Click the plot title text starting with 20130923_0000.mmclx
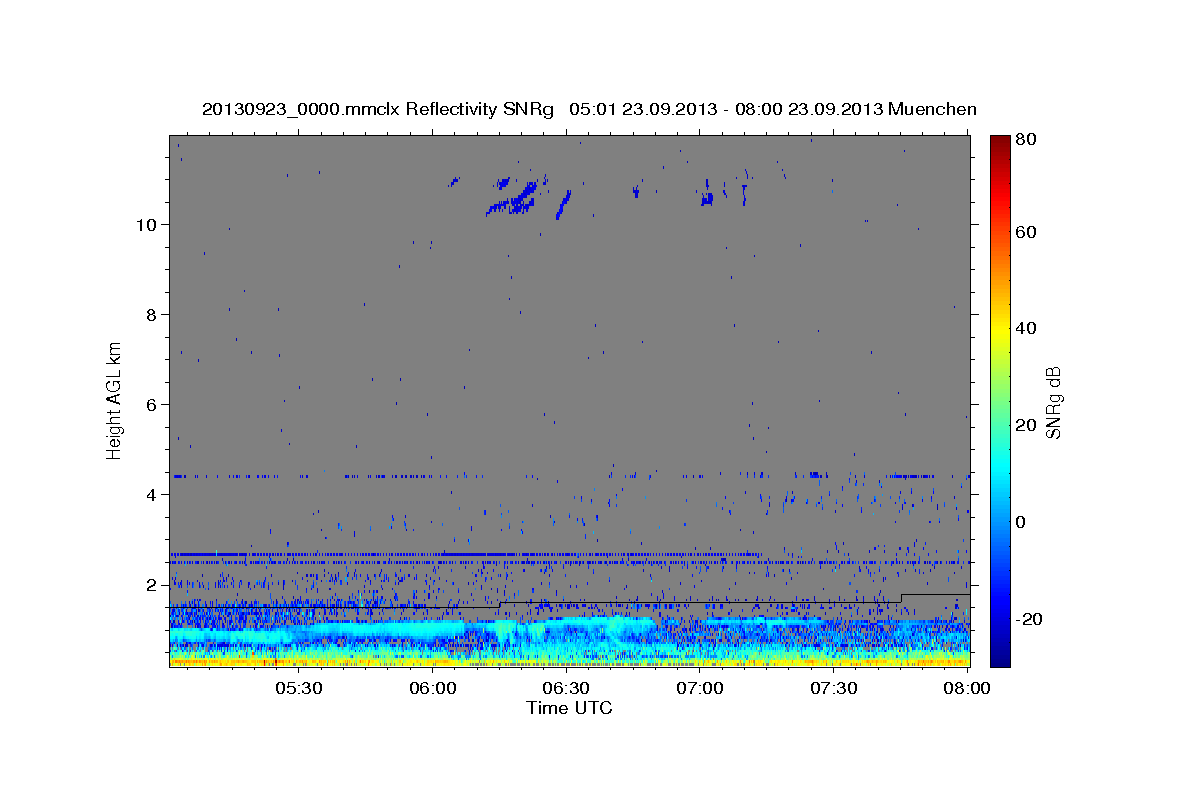The width and height of the screenshot is (1200, 800). (589, 109)
